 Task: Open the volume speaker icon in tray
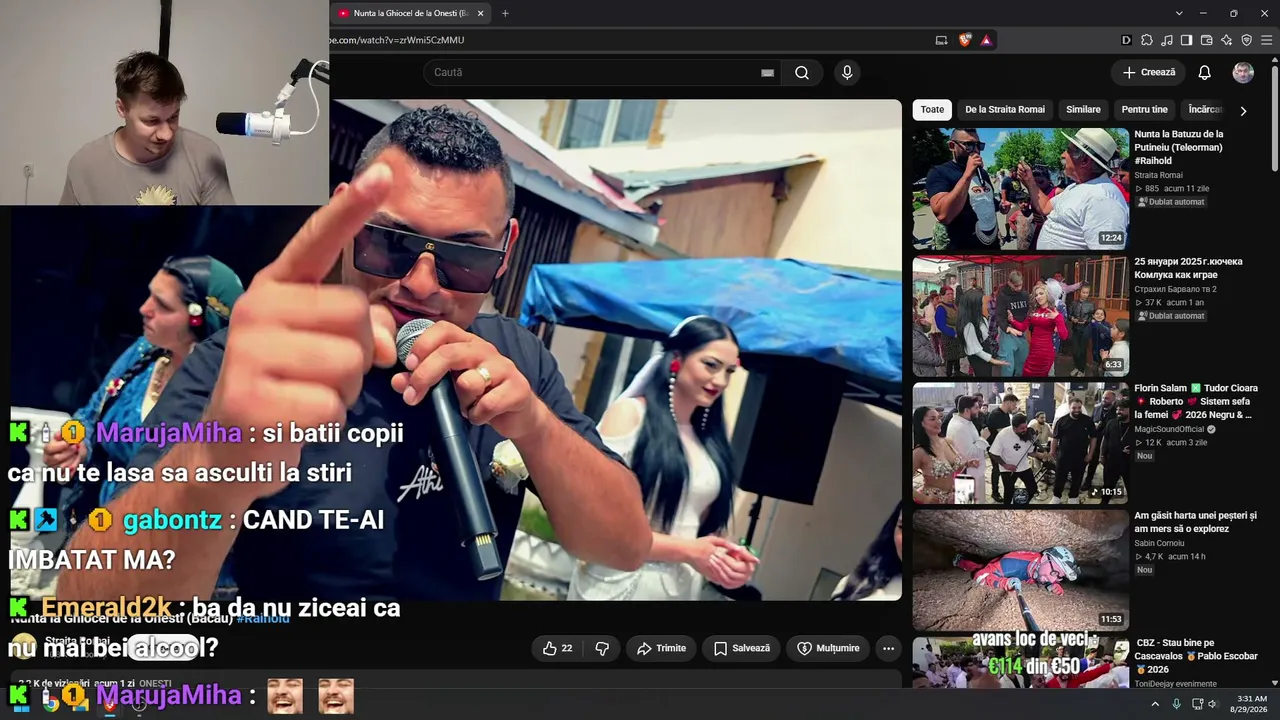1213,704
